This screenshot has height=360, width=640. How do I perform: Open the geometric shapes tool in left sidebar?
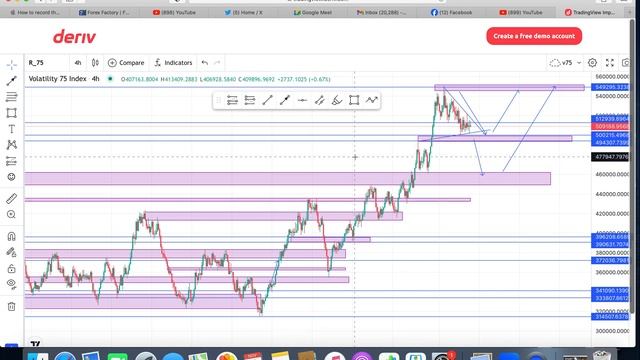pyautogui.click(x=11, y=113)
